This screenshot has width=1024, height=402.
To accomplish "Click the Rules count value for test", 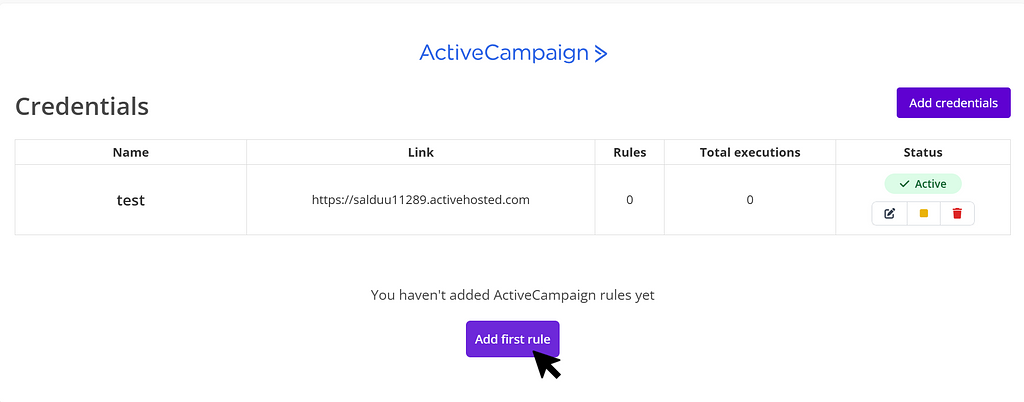I will click(629, 200).
